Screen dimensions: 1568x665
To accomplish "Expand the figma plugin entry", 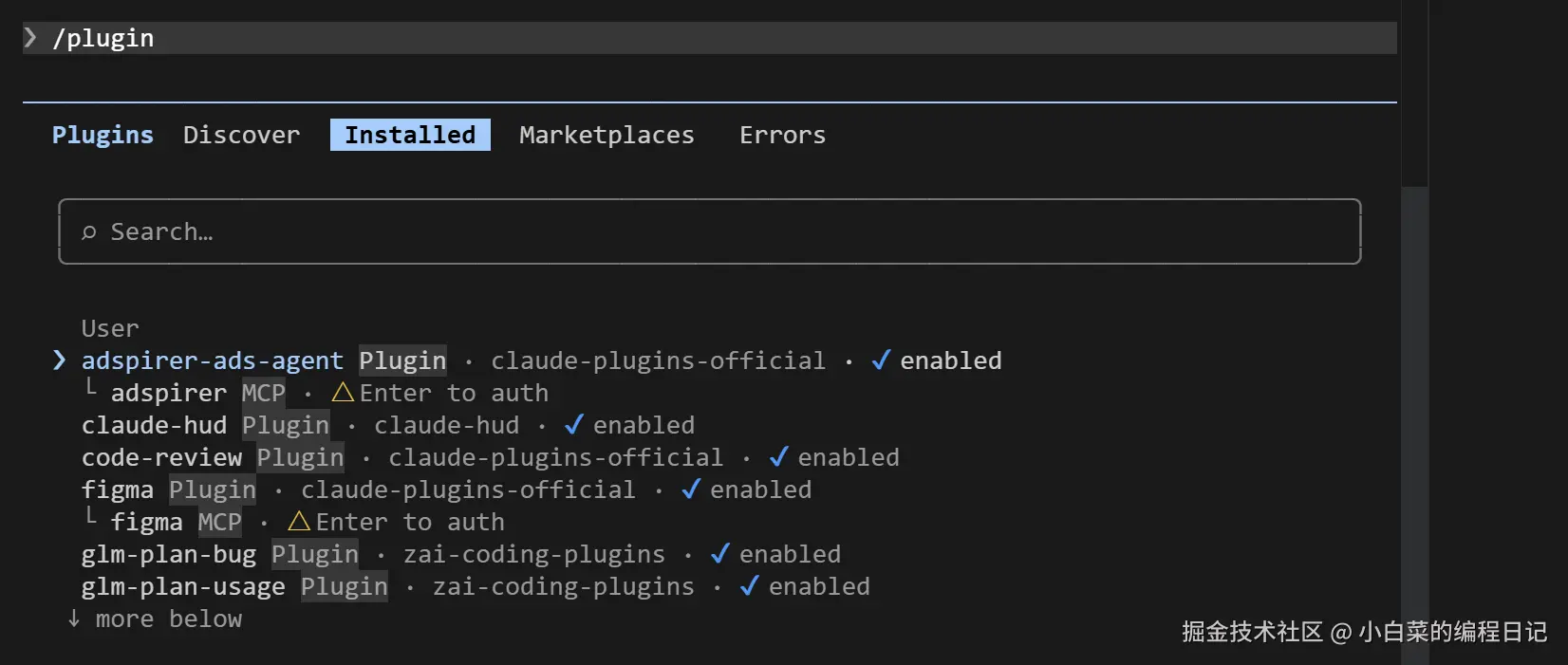I will coord(117,490).
